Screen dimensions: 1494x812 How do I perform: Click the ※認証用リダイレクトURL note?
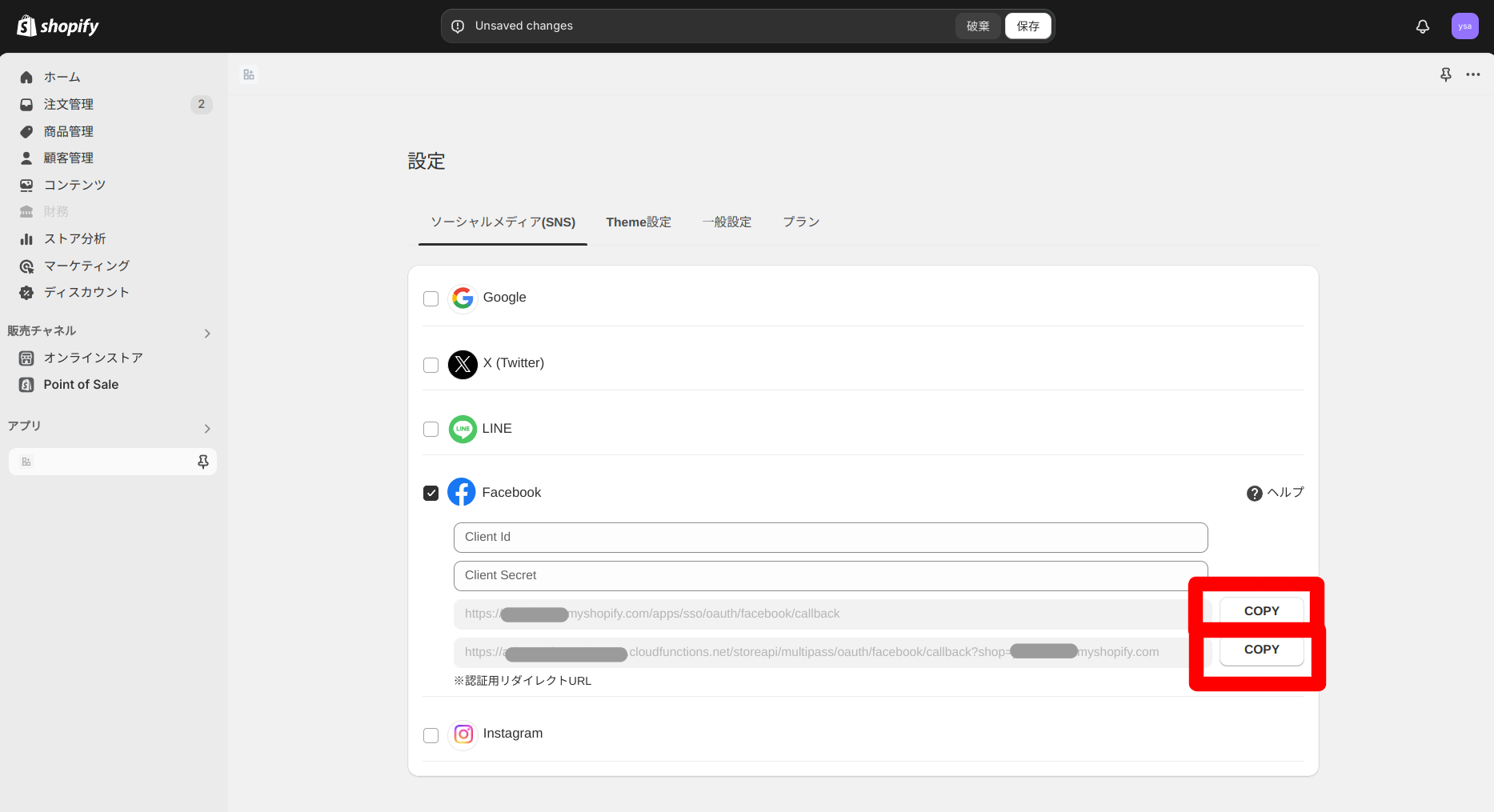523,682
